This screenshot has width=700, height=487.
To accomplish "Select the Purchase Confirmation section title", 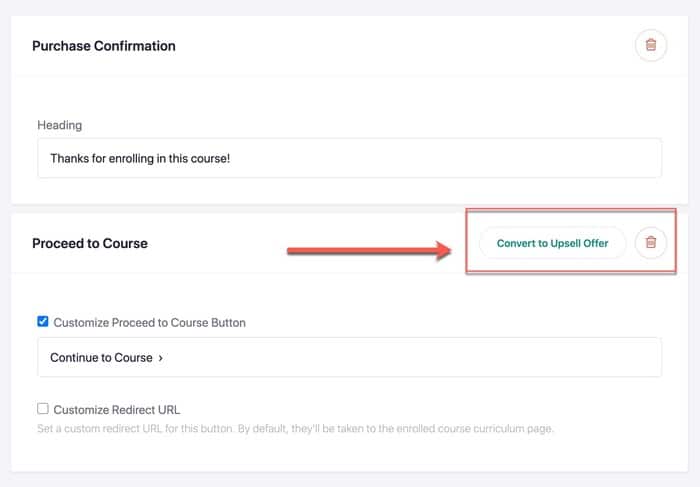I will pos(104,46).
